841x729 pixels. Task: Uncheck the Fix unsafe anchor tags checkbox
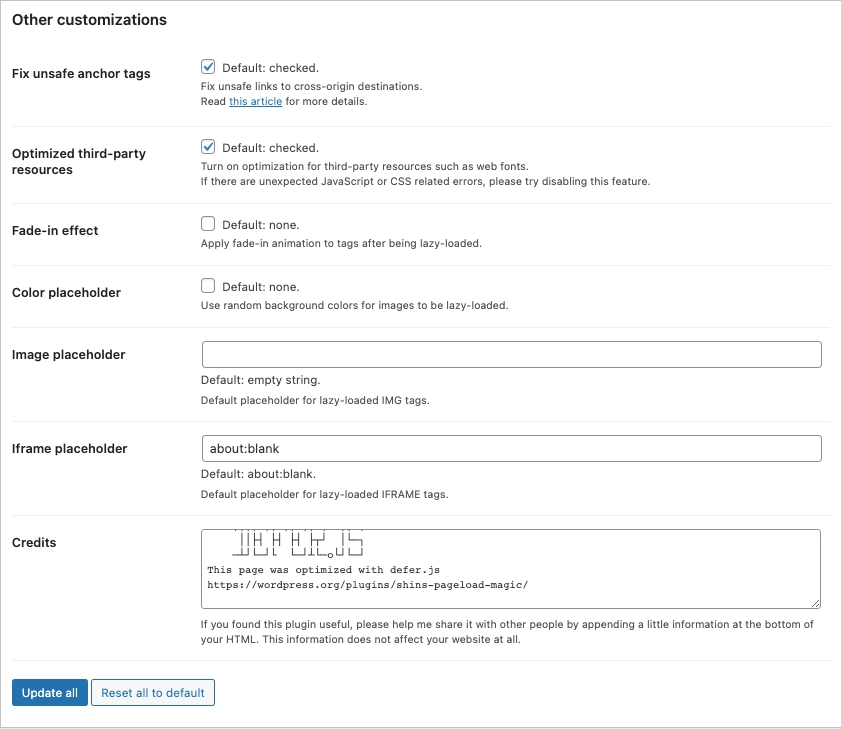click(209, 67)
